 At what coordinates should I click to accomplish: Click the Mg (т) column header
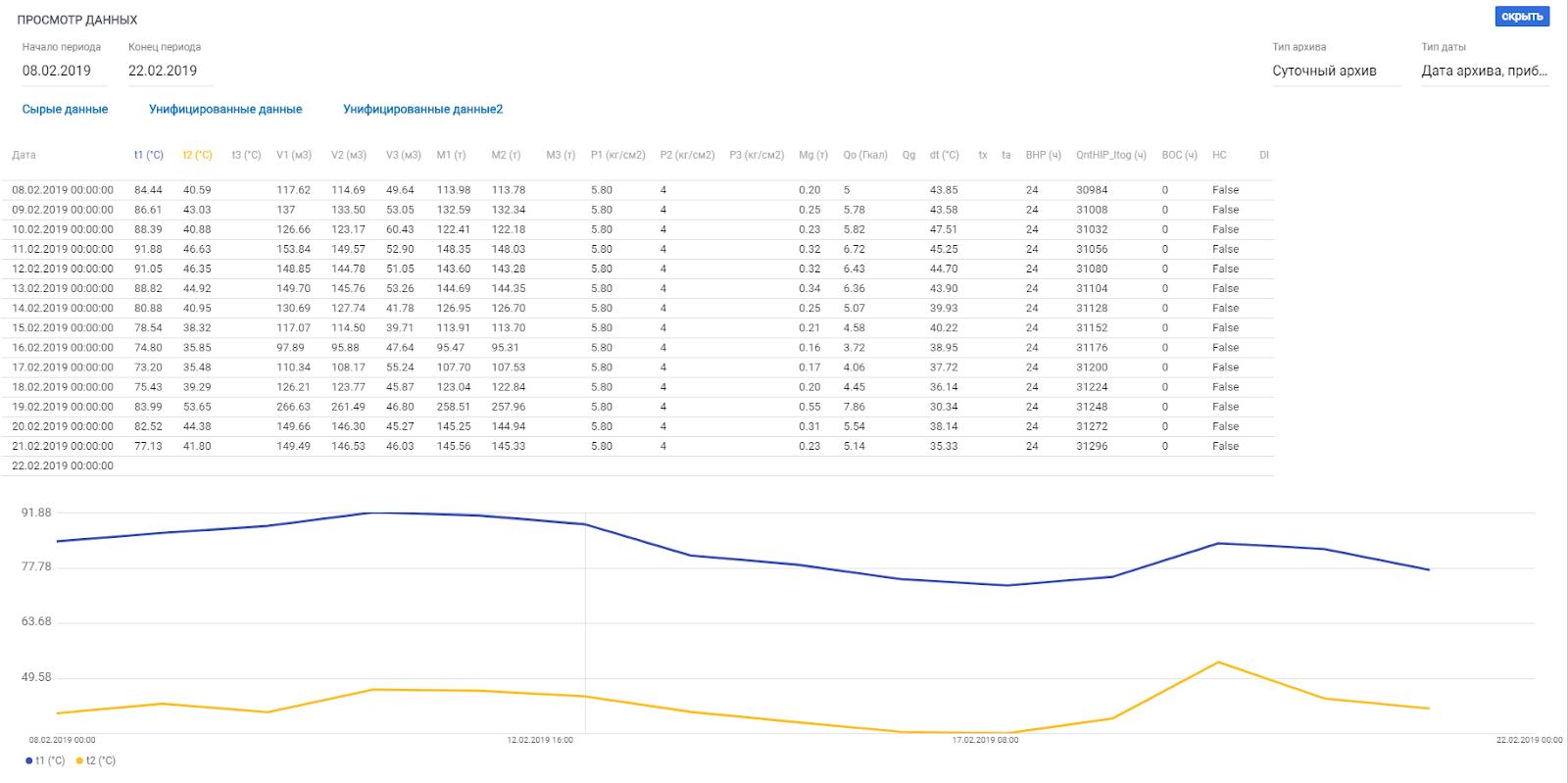click(813, 155)
